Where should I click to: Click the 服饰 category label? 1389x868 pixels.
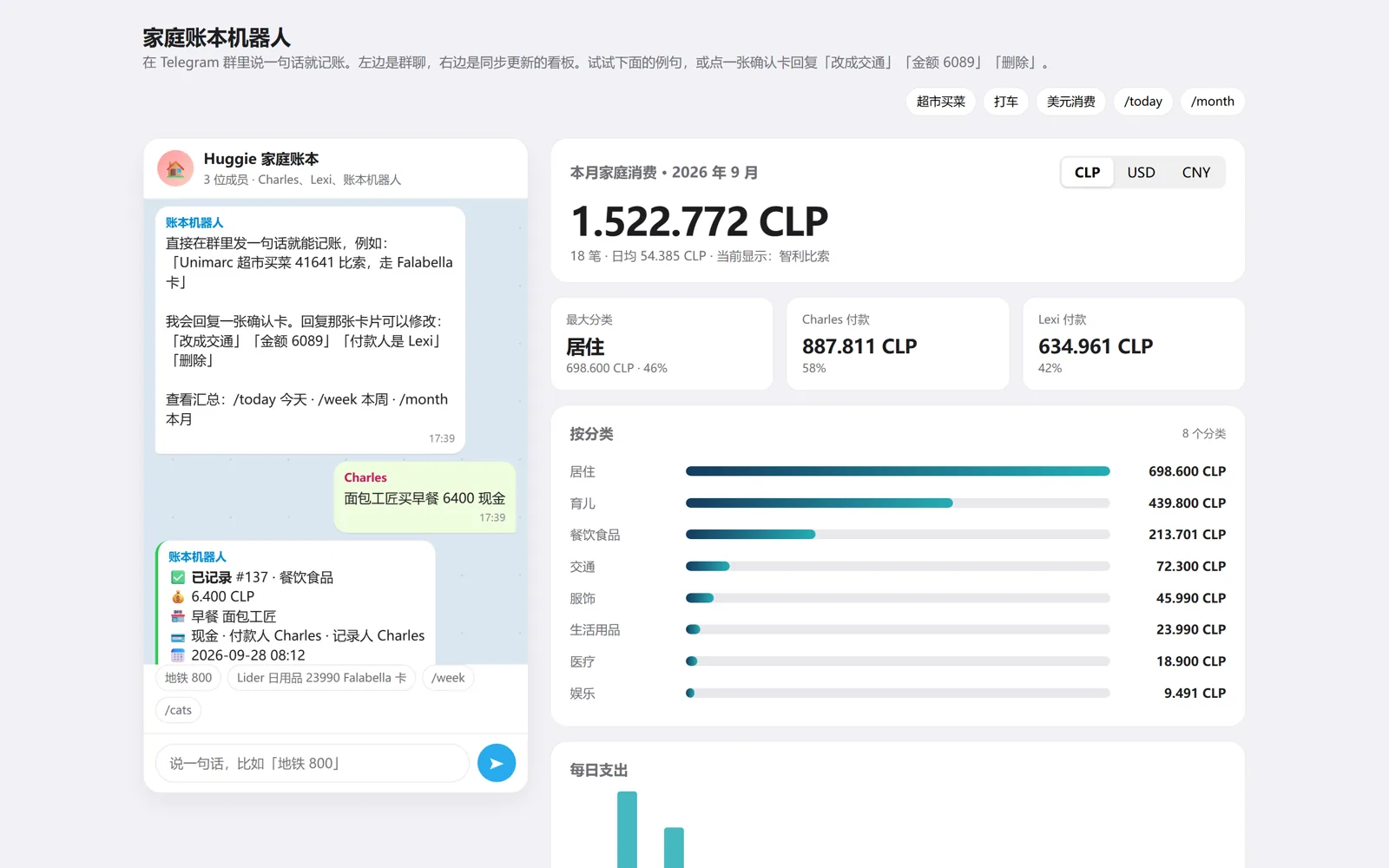pos(583,598)
